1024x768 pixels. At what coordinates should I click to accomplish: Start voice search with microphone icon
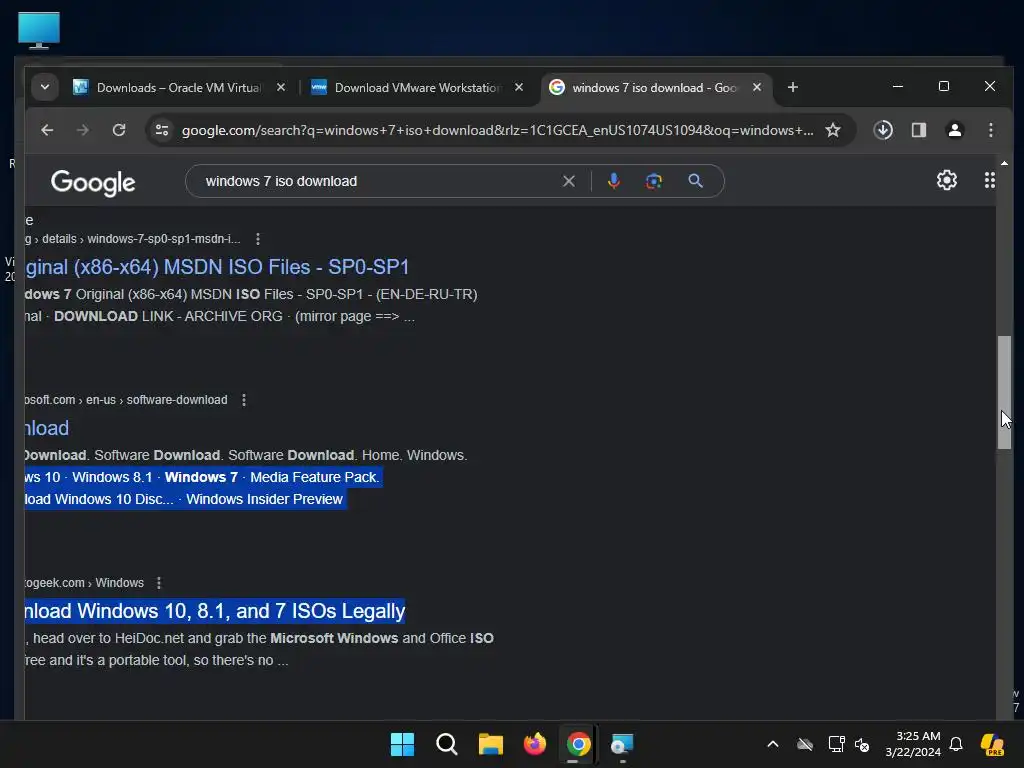click(x=613, y=181)
